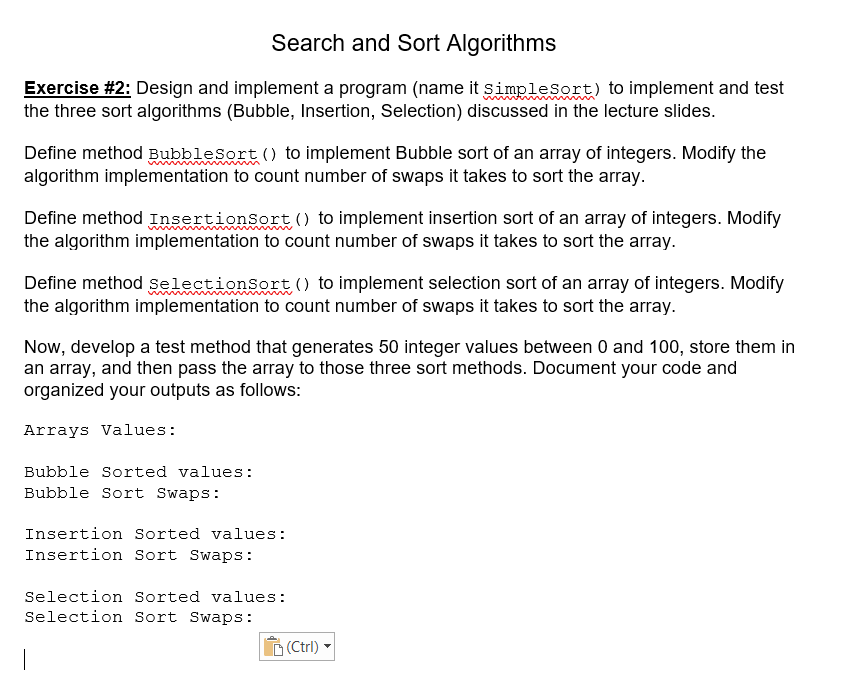Click the title Search and Sort Algorithms
Screen dimensions: 853x675
pyautogui.click(x=413, y=43)
